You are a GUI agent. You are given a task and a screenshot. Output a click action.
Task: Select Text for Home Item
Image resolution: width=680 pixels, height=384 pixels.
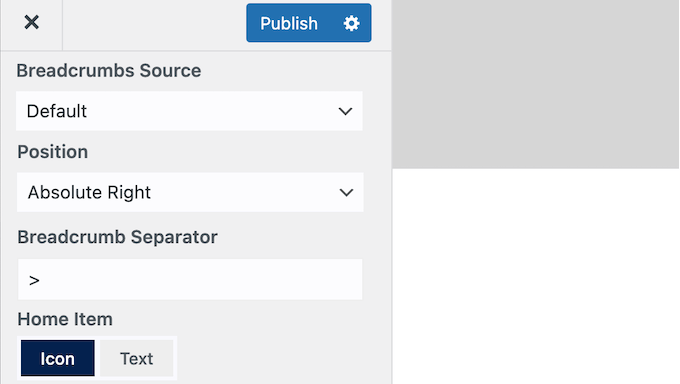[137, 358]
